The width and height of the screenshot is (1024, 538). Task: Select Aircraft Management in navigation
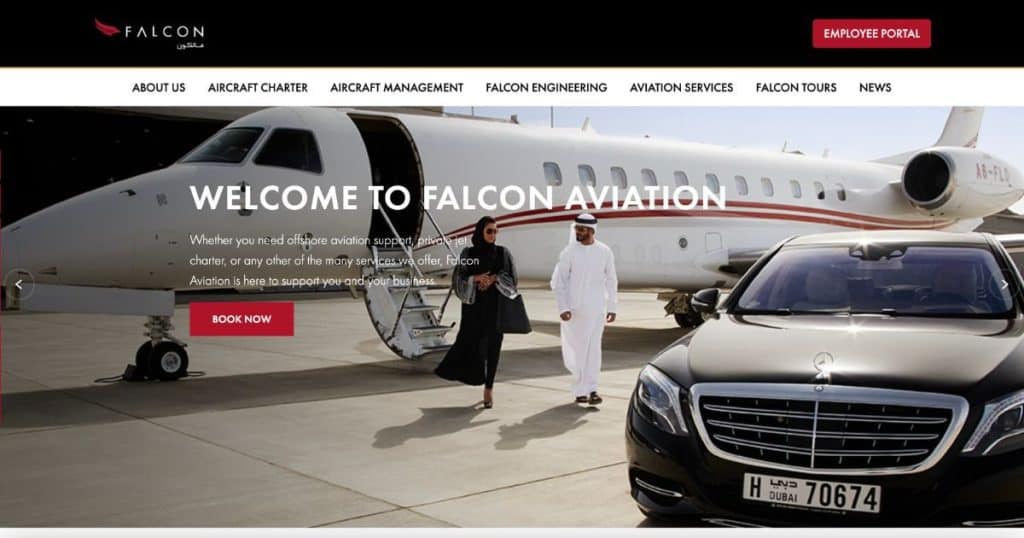[x=396, y=87]
